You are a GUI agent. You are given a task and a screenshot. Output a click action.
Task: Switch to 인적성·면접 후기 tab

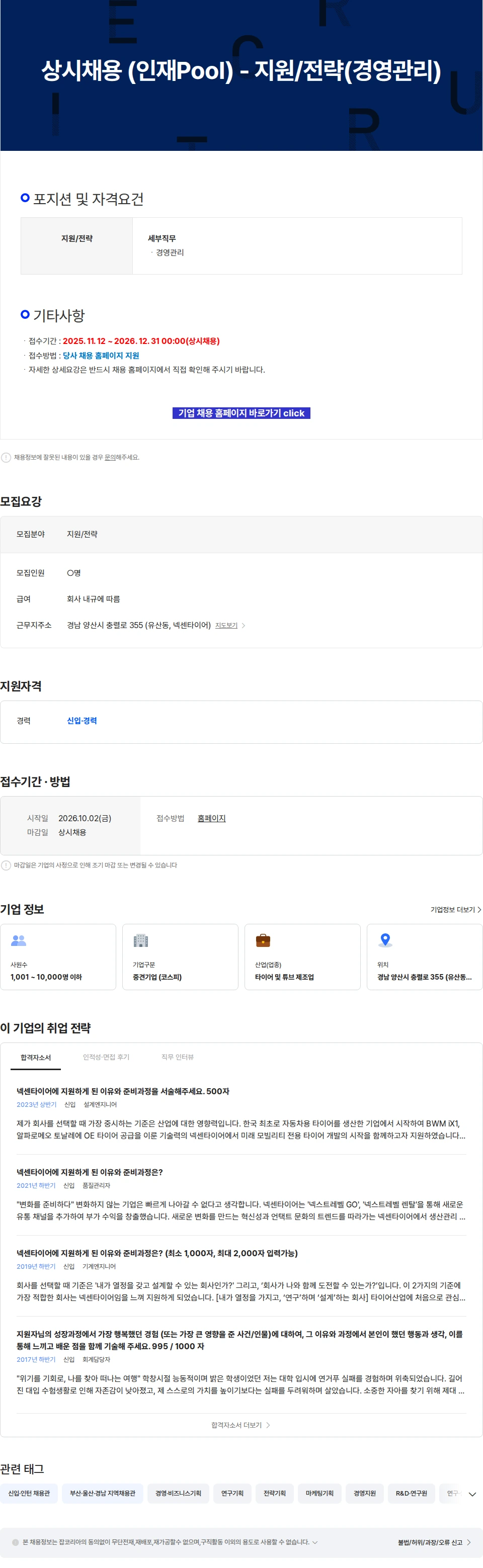(106, 1057)
